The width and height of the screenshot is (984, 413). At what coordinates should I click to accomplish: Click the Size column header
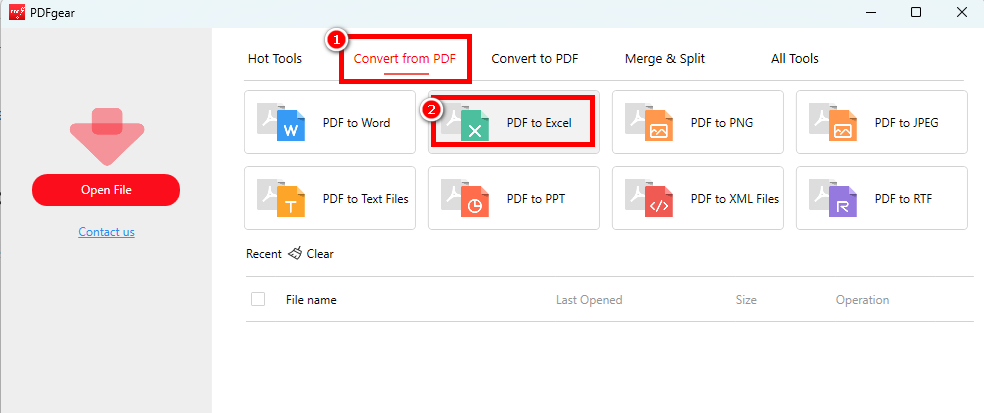click(x=746, y=300)
